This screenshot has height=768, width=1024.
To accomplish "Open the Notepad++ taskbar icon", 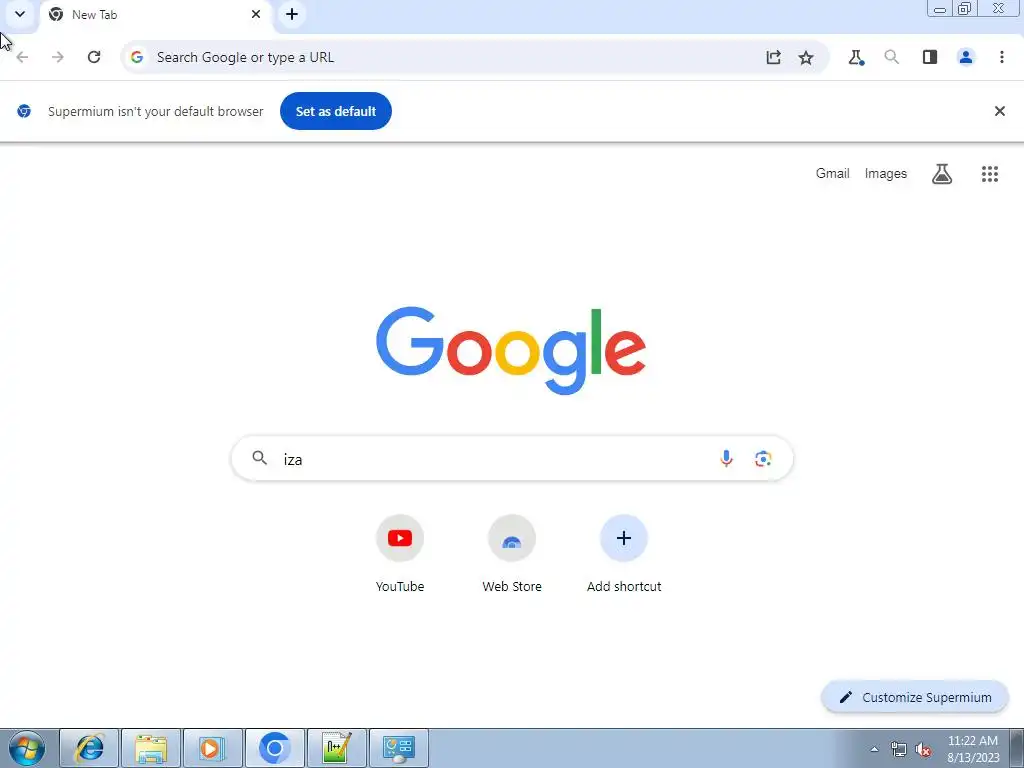I will (x=336, y=748).
